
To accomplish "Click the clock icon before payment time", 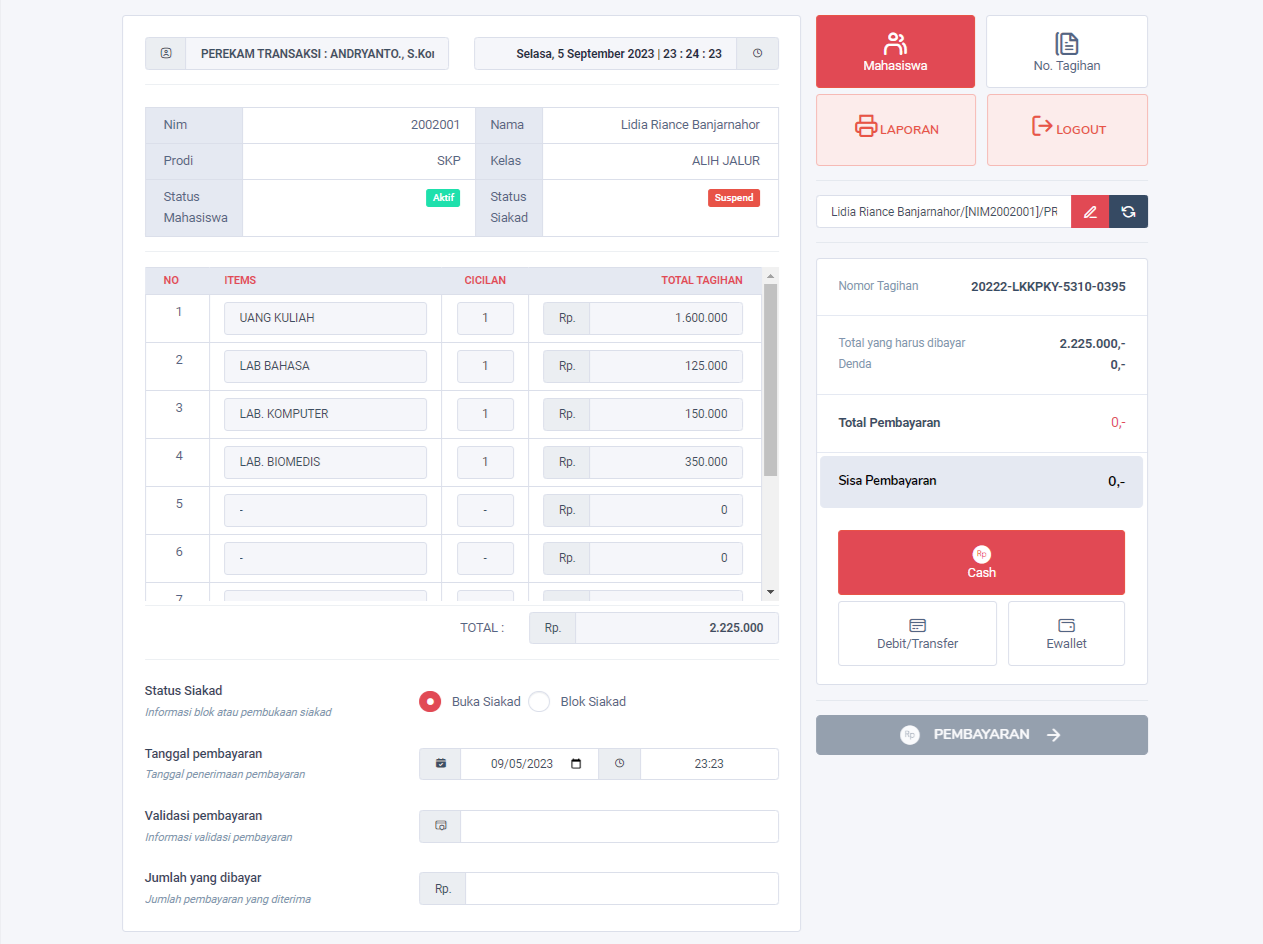I will (619, 764).
